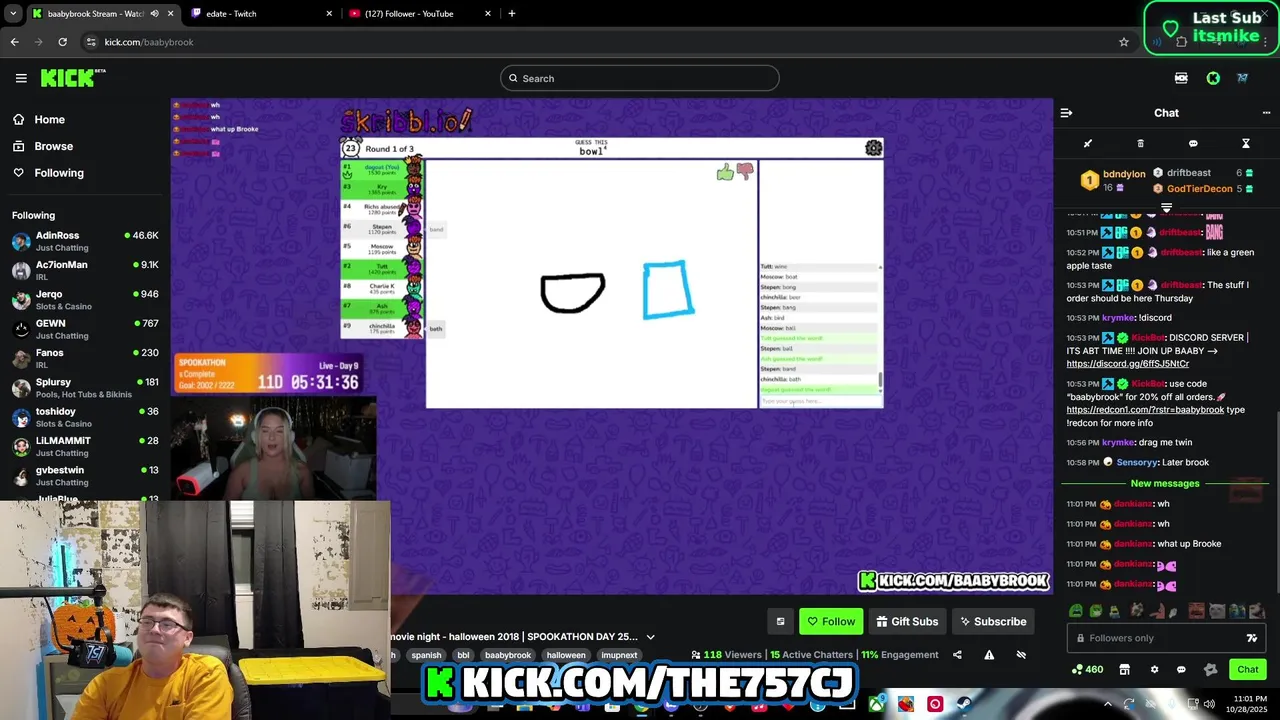The width and height of the screenshot is (1280, 720).
Task: Click speech bubble icon in chat header row
Action: [1193, 144]
